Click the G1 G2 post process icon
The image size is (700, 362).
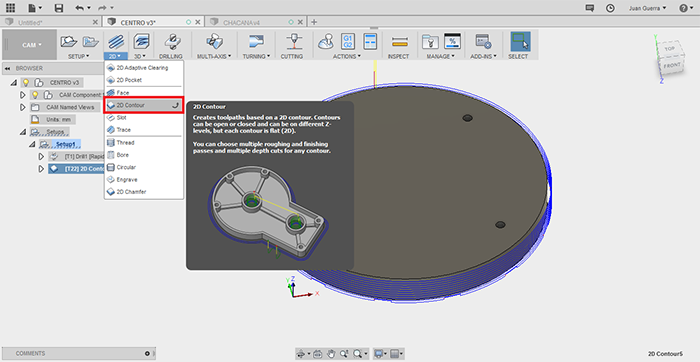[x=348, y=42]
